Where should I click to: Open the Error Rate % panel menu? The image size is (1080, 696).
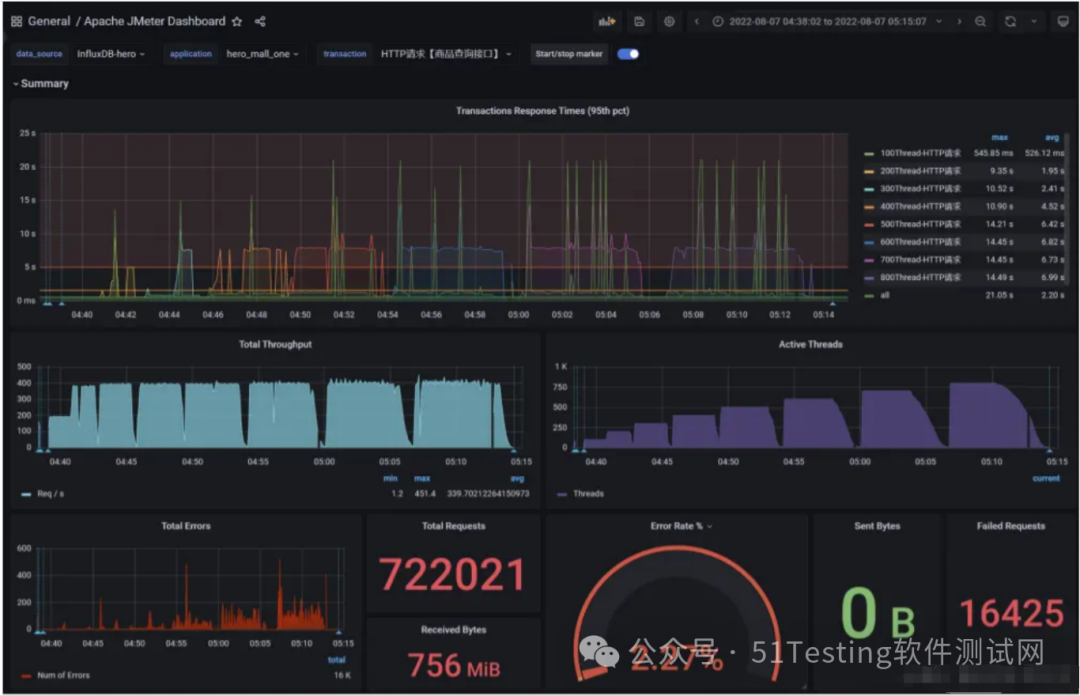point(681,526)
